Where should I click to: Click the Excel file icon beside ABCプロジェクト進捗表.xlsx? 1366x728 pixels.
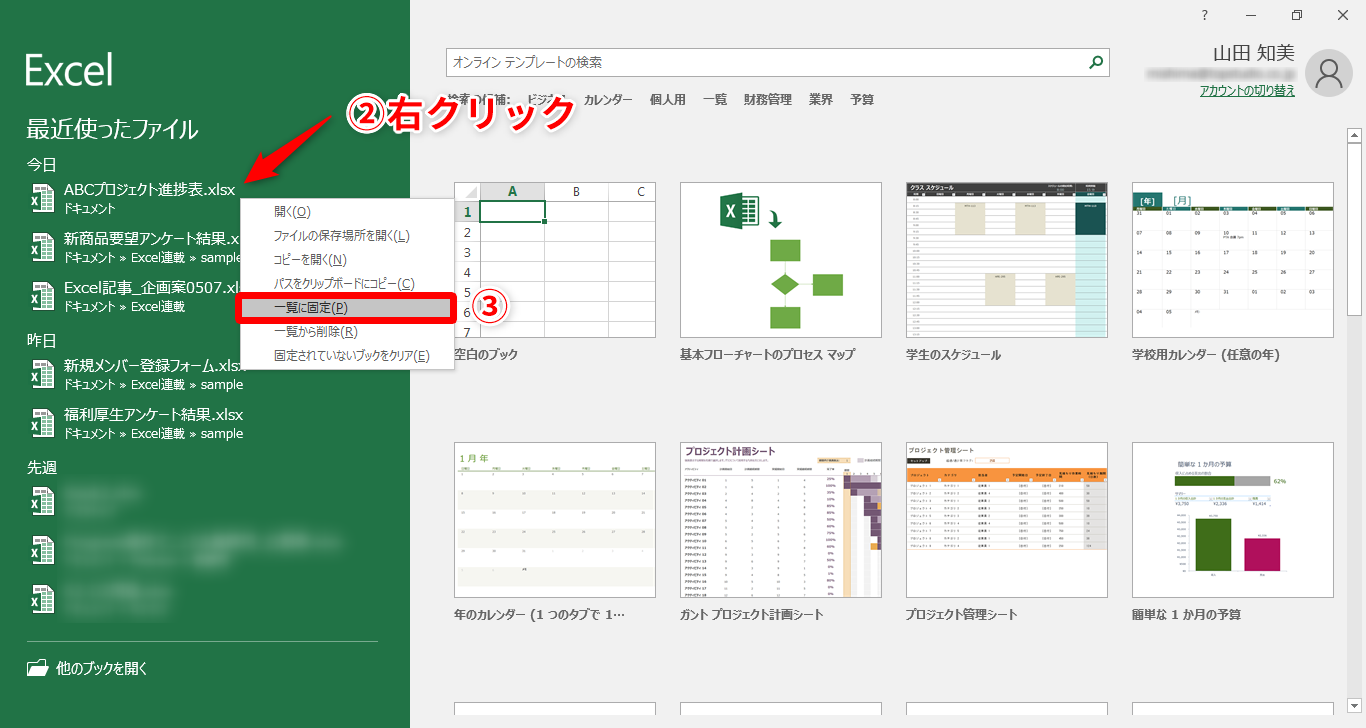click(x=42, y=198)
